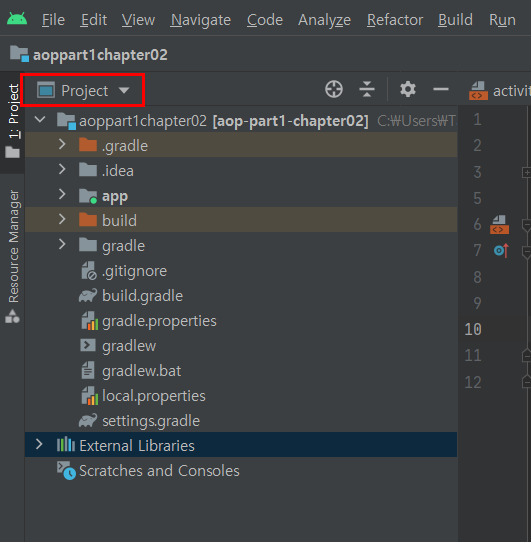Click the Collapse All icon

367,90
